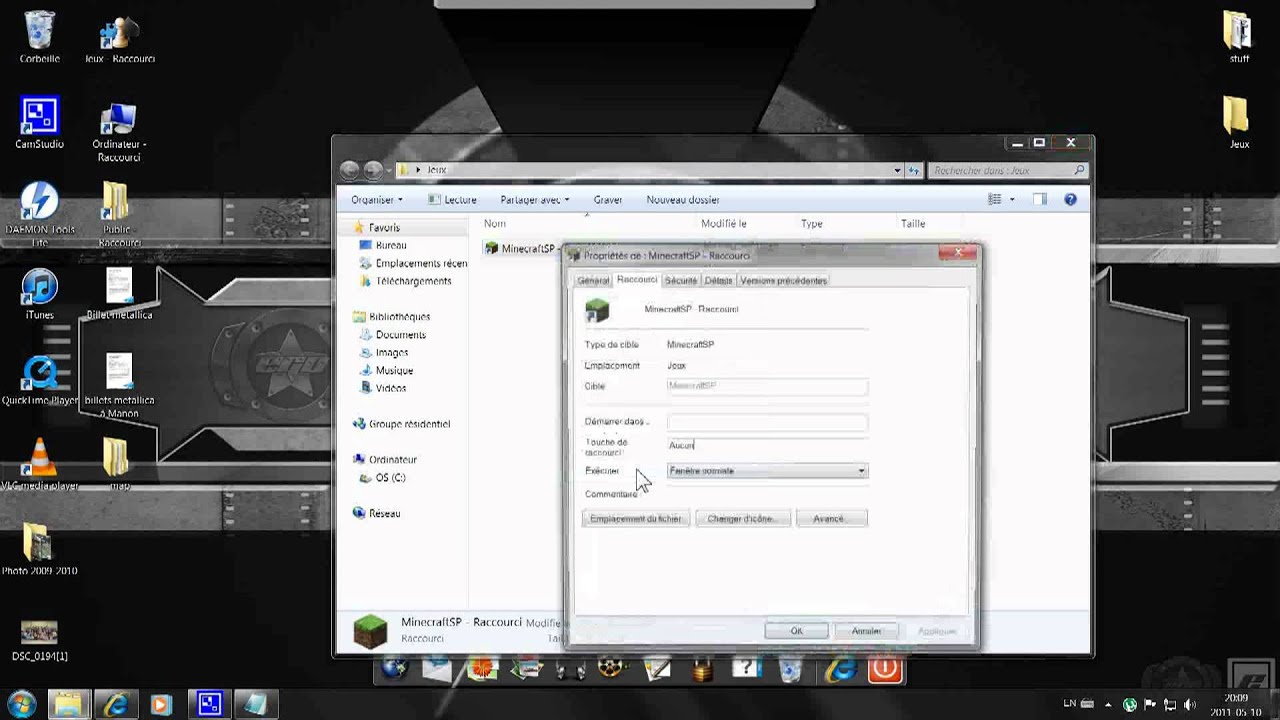Viewport: 1280px width, 720px height.
Task: Click the red power icon in the dock
Action: [884, 668]
